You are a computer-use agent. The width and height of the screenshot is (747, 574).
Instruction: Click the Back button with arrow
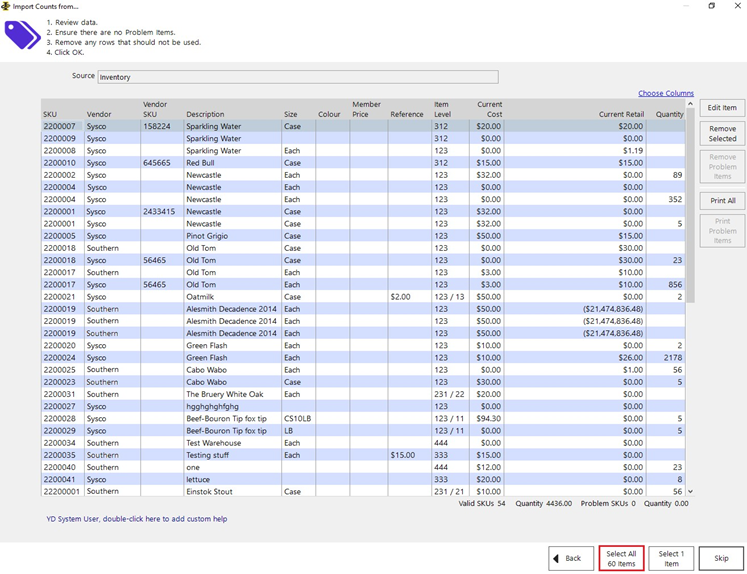coord(570,558)
